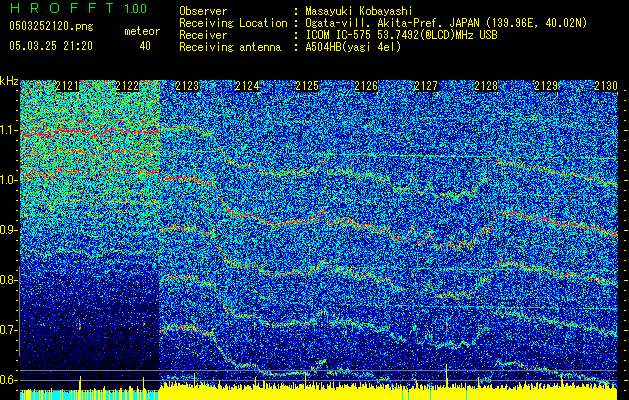Click the antenna value A504HB(yagi 4el)
The width and height of the screenshot is (629, 400).
coord(353,47)
